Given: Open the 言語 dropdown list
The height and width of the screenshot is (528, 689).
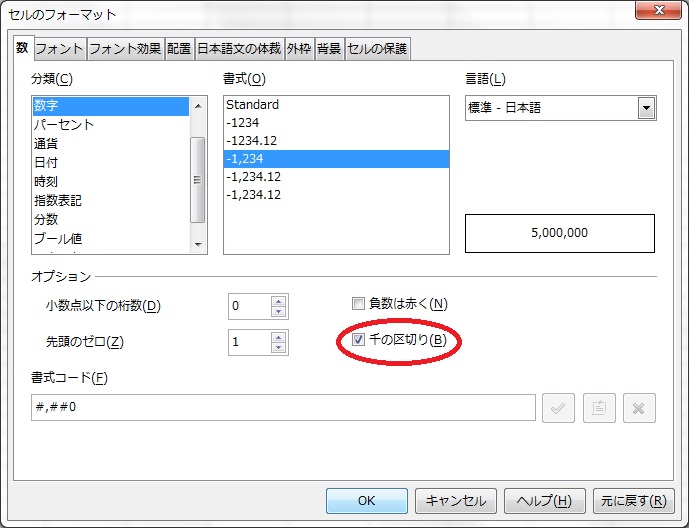Looking at the screenshot, I should tap(646, 108).
